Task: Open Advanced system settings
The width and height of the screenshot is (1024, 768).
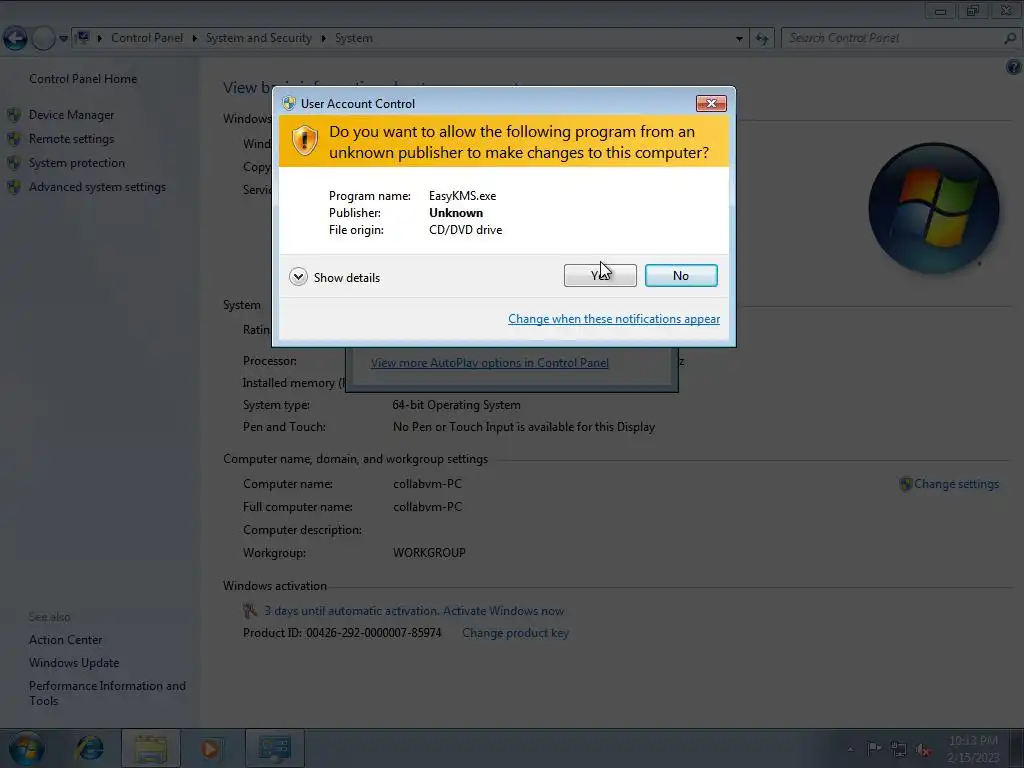Action: point(97,187)
